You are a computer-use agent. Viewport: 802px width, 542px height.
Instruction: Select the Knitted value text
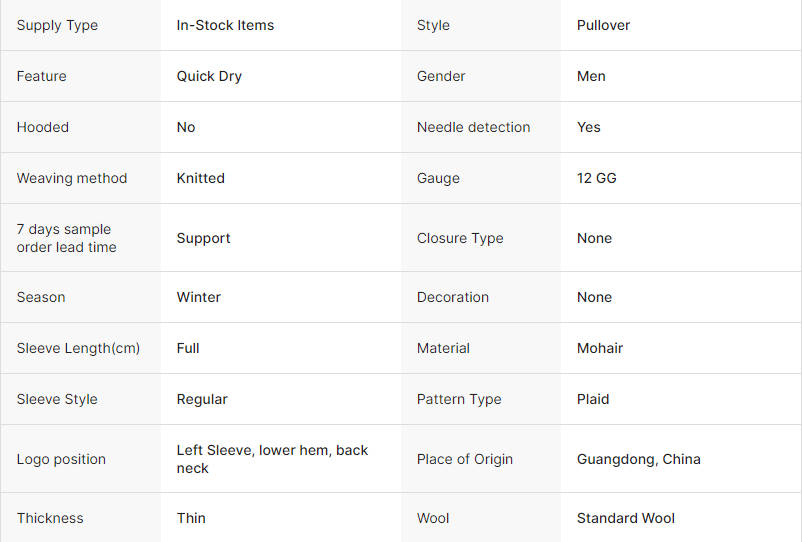200,178
